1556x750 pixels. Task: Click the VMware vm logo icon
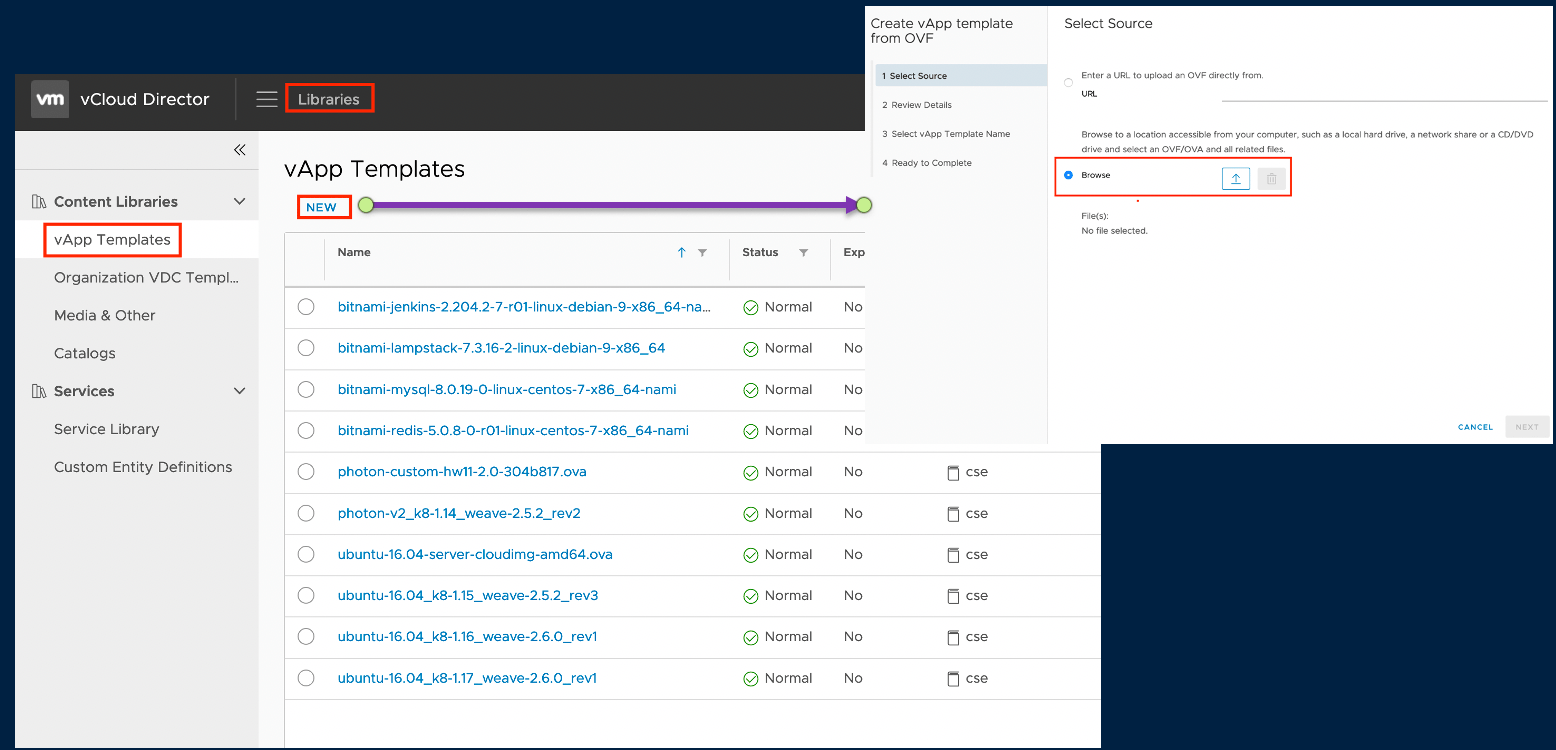coord(50,99)
